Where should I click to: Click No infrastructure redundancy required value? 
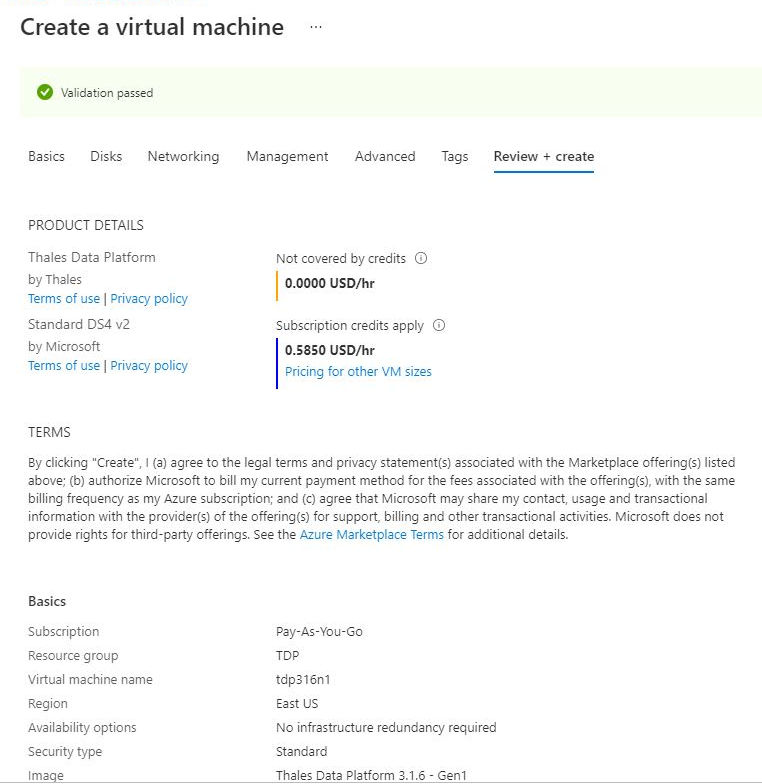click(x=386, y=728)
